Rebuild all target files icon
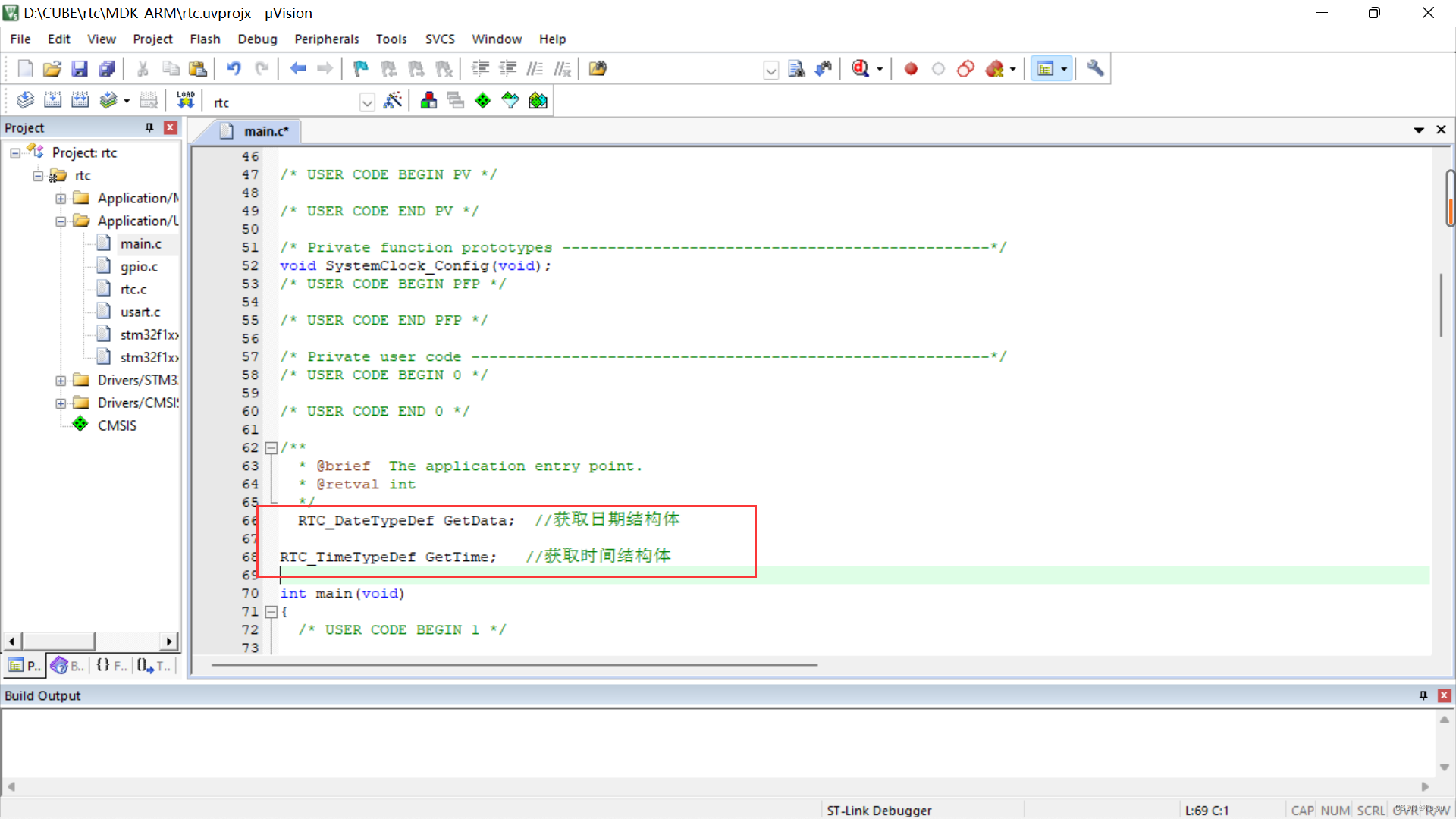Screen dimensions: 1456x819 tap(80, 100)
